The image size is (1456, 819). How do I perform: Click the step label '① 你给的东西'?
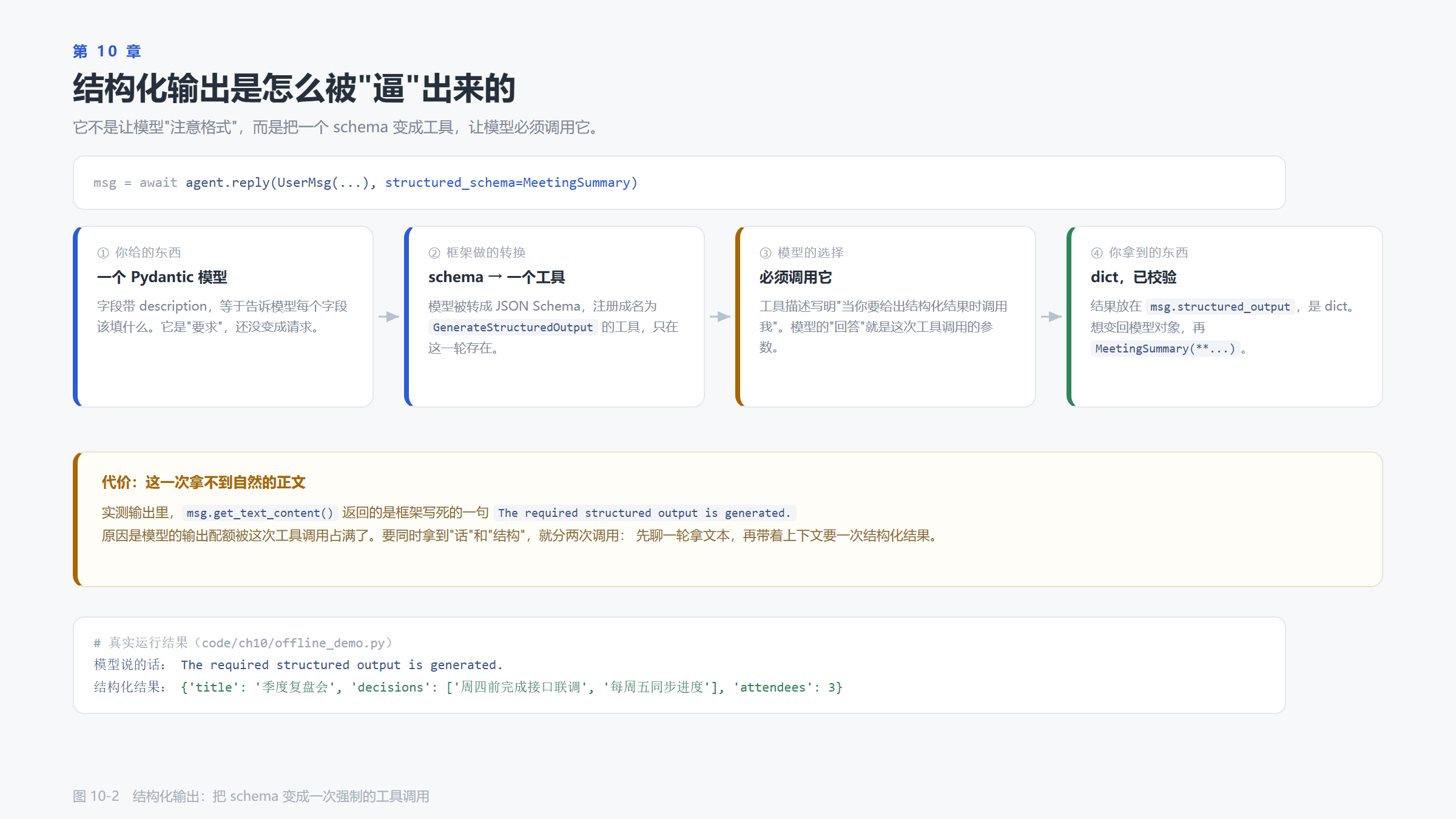(139, 252)
